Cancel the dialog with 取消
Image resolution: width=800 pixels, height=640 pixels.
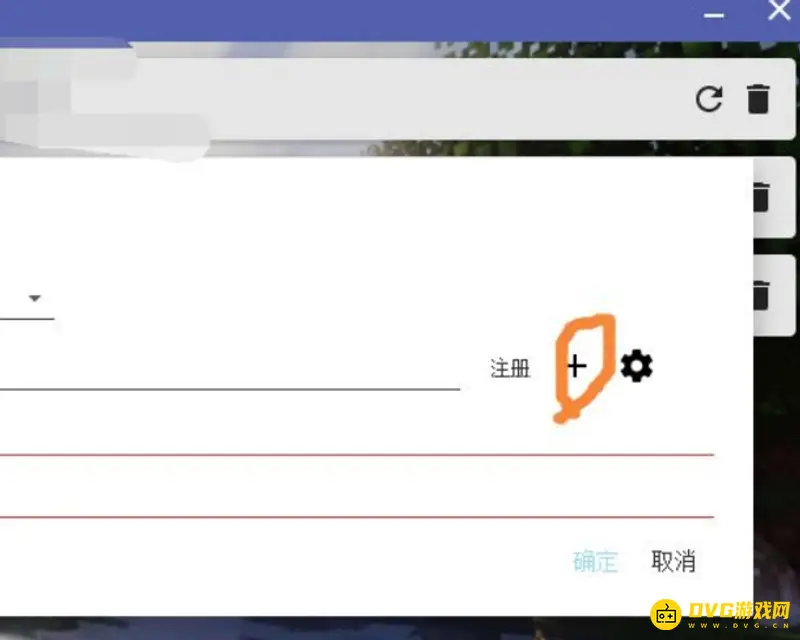673,561
